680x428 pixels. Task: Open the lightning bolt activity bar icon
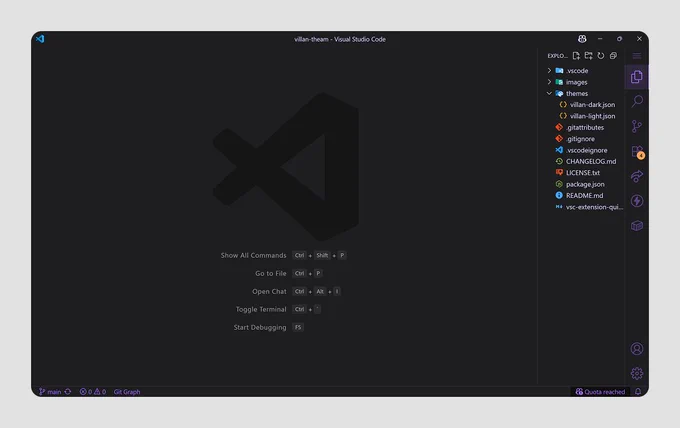pyautogui.click(x=637, y=201)
